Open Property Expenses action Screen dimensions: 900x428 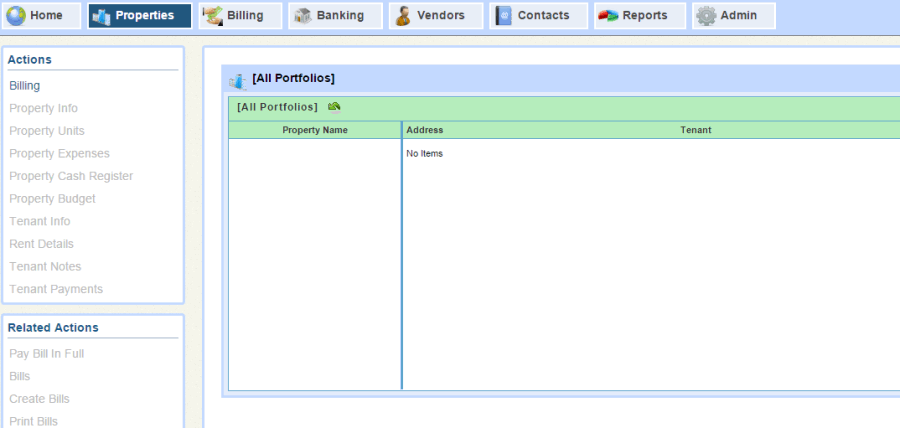60,154
